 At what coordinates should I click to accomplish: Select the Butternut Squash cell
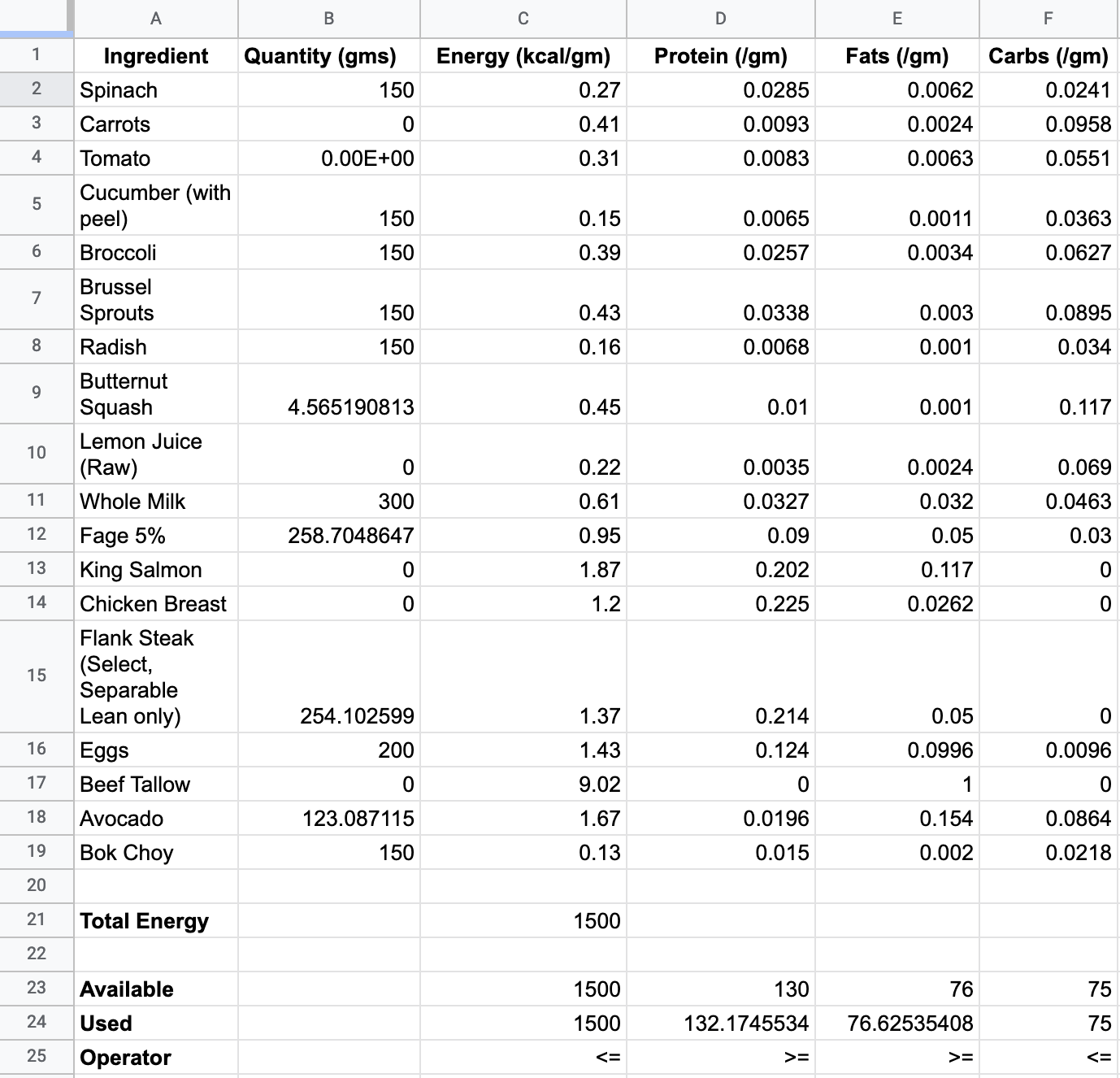click(x=156, y=393)
